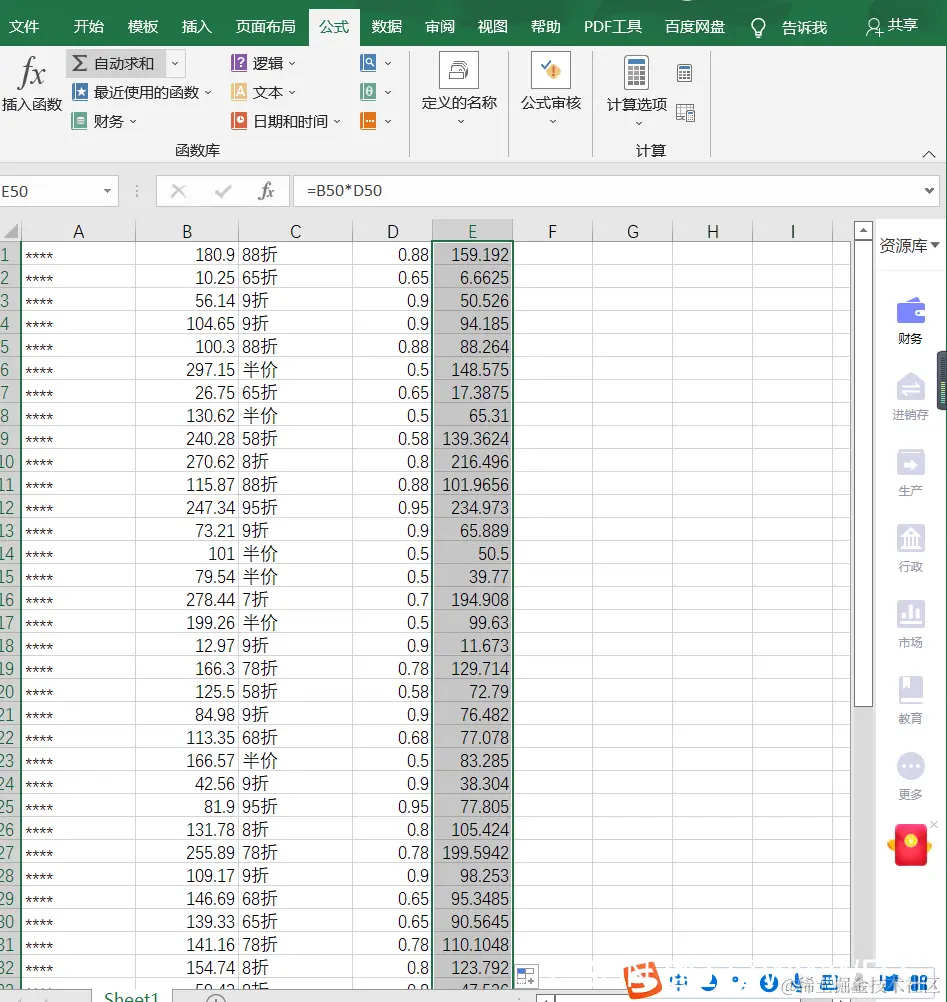
Task: Switch to the Page Layout (页面布局) tab
Action: pyautogui.click(x=265, y=27)
